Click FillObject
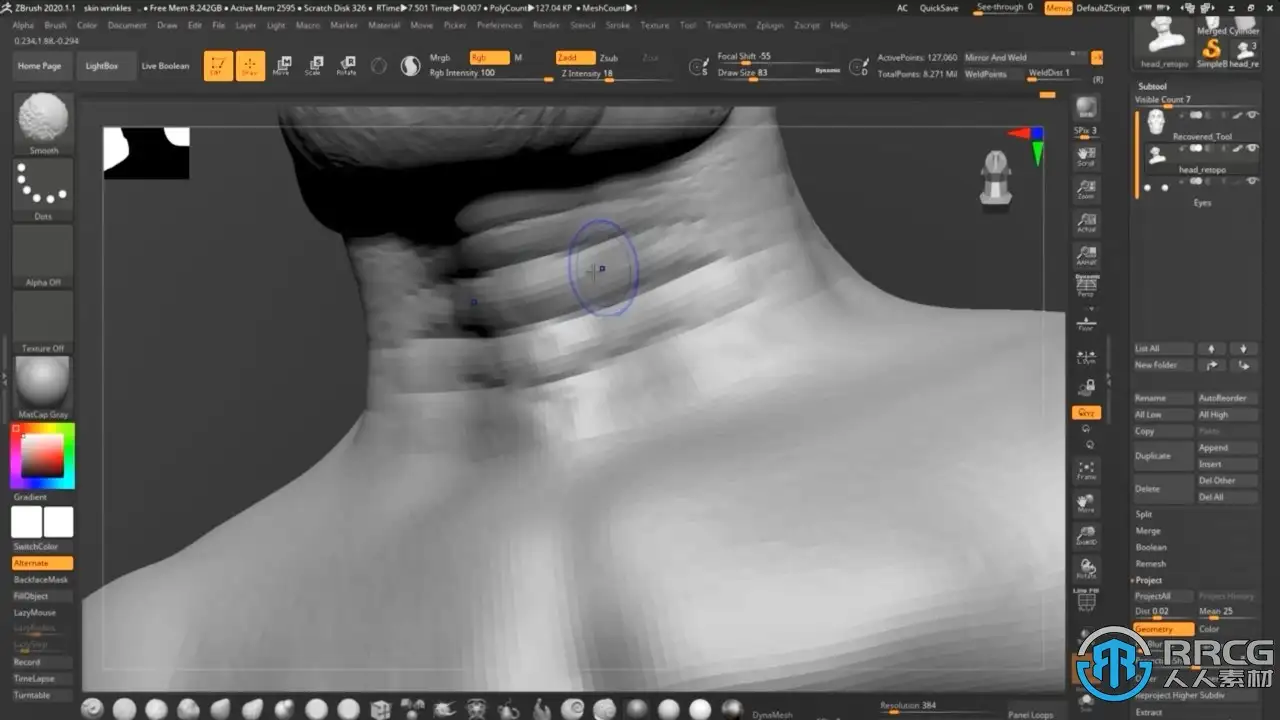The height and width of the screenshot is (720, 1280). point(43,596)
